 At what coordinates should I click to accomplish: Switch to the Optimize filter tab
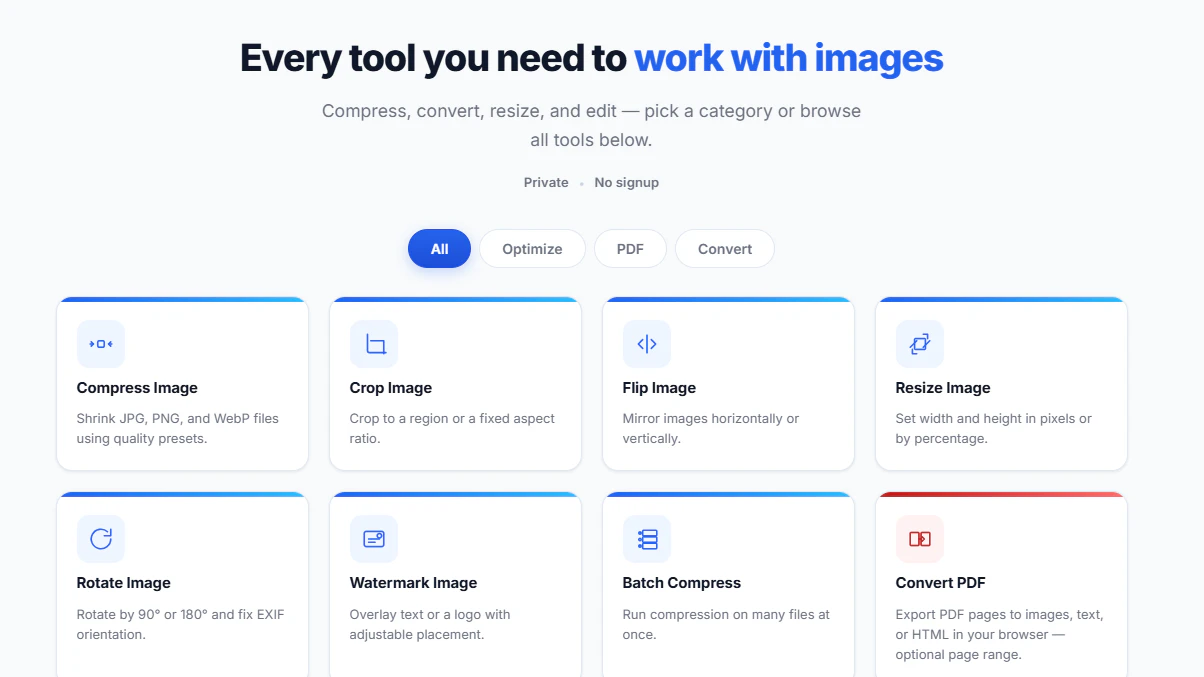pos(532,248)
